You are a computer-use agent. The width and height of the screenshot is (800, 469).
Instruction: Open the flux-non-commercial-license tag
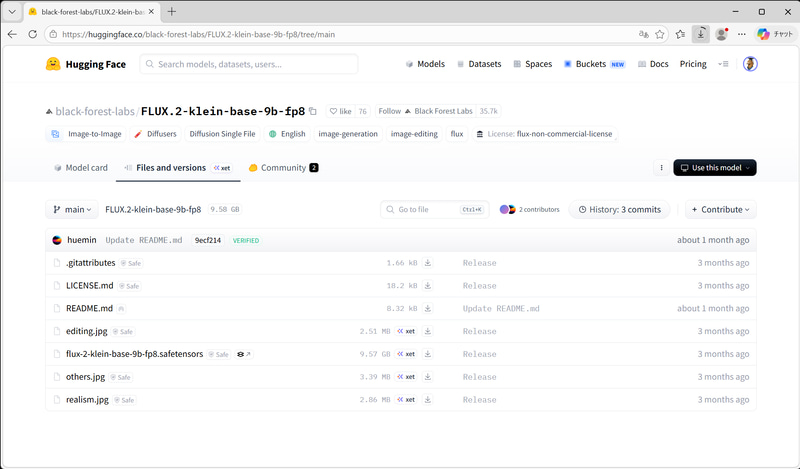tap(544, 134)
